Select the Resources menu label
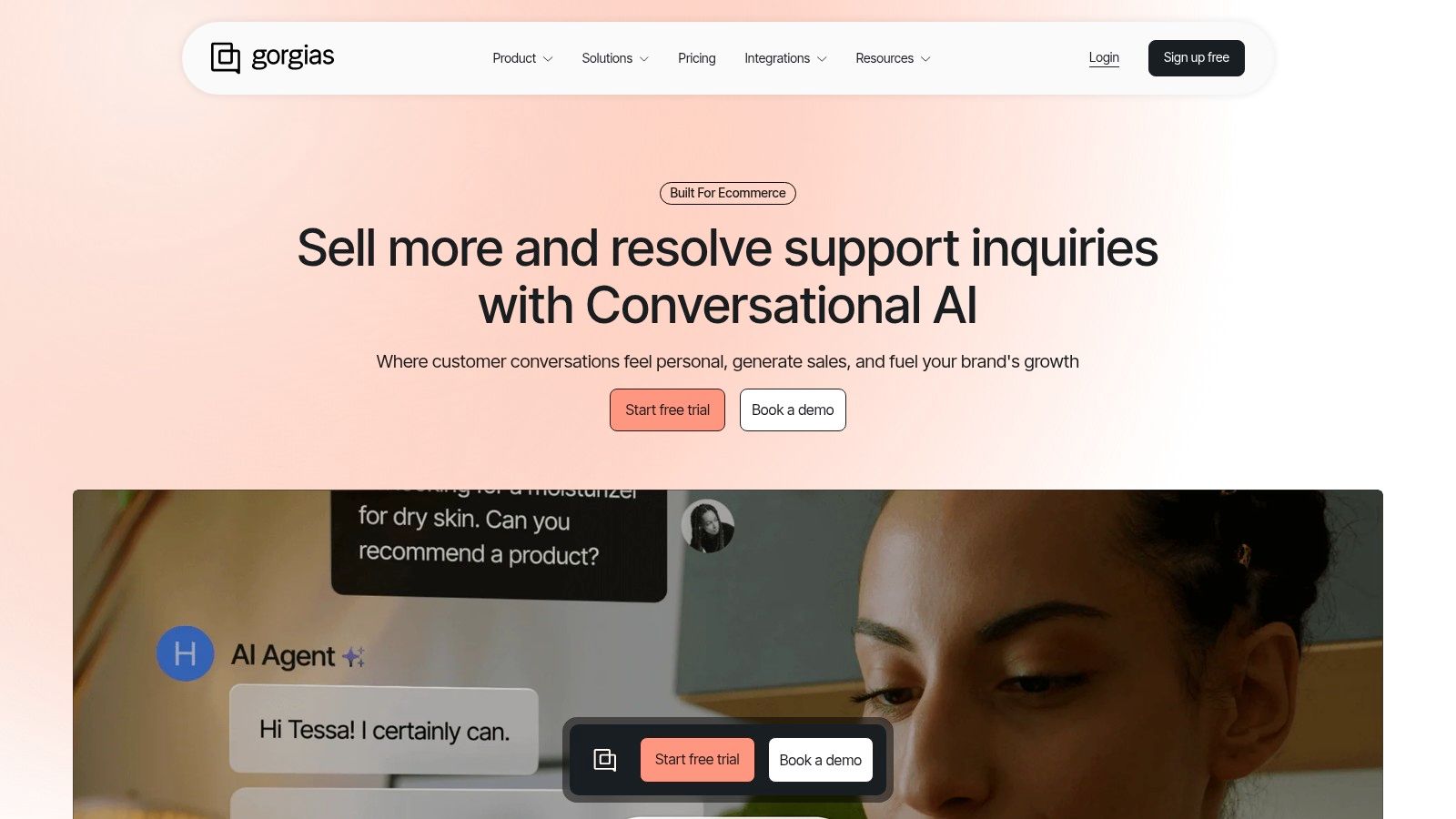The width and height of the screenshot is (1456, 819). pyautogui.click(x=885, y=58)
